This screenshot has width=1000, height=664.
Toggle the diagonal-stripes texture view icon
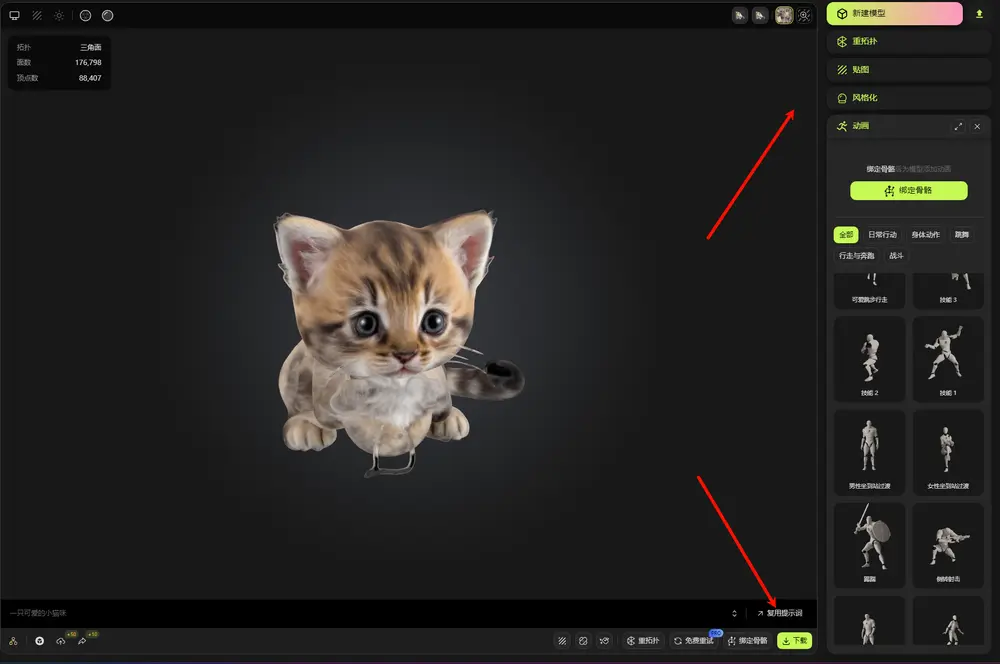(x=37, y=16)
